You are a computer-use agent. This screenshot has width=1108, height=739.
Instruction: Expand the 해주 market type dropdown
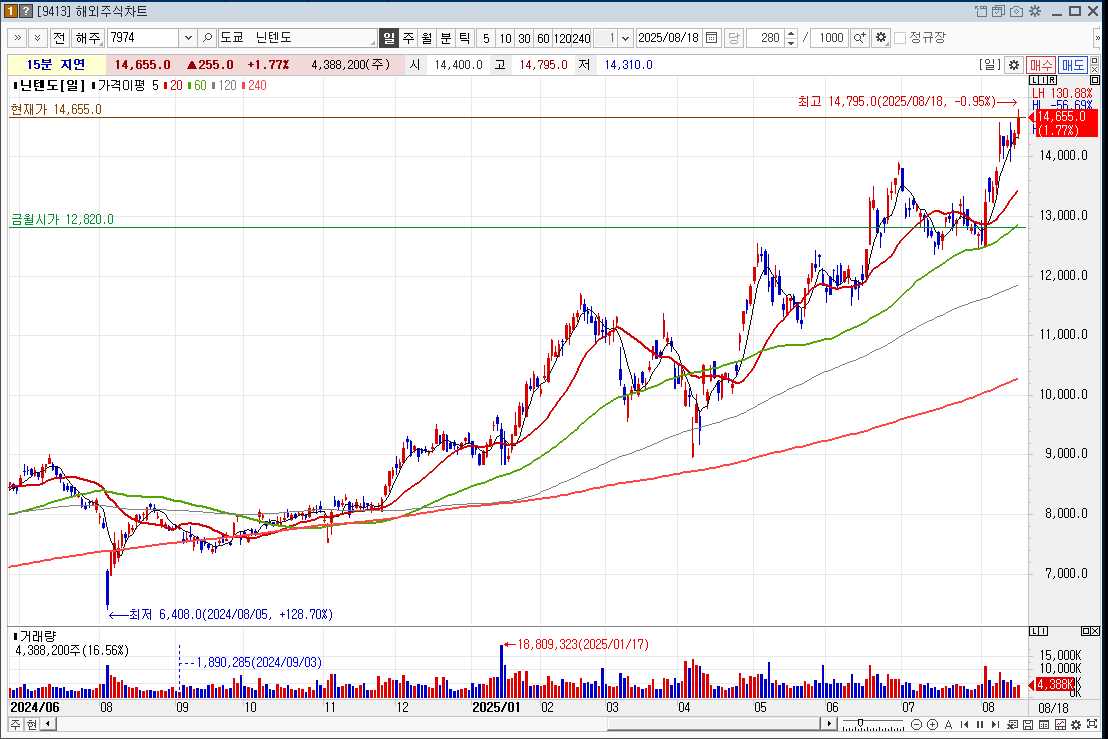pos(88,38)
